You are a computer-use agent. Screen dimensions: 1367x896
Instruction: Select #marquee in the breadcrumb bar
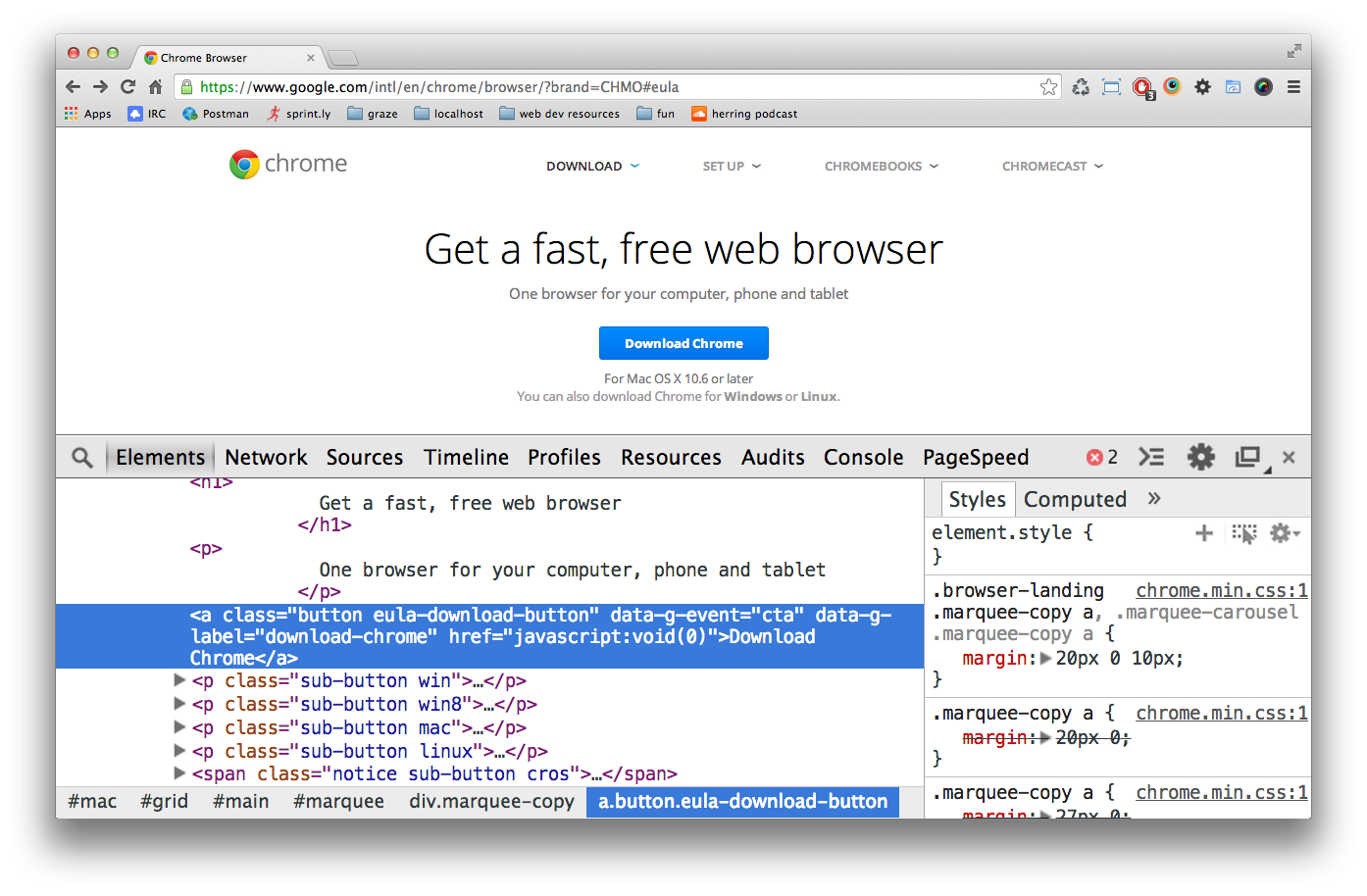click(338, 802)
